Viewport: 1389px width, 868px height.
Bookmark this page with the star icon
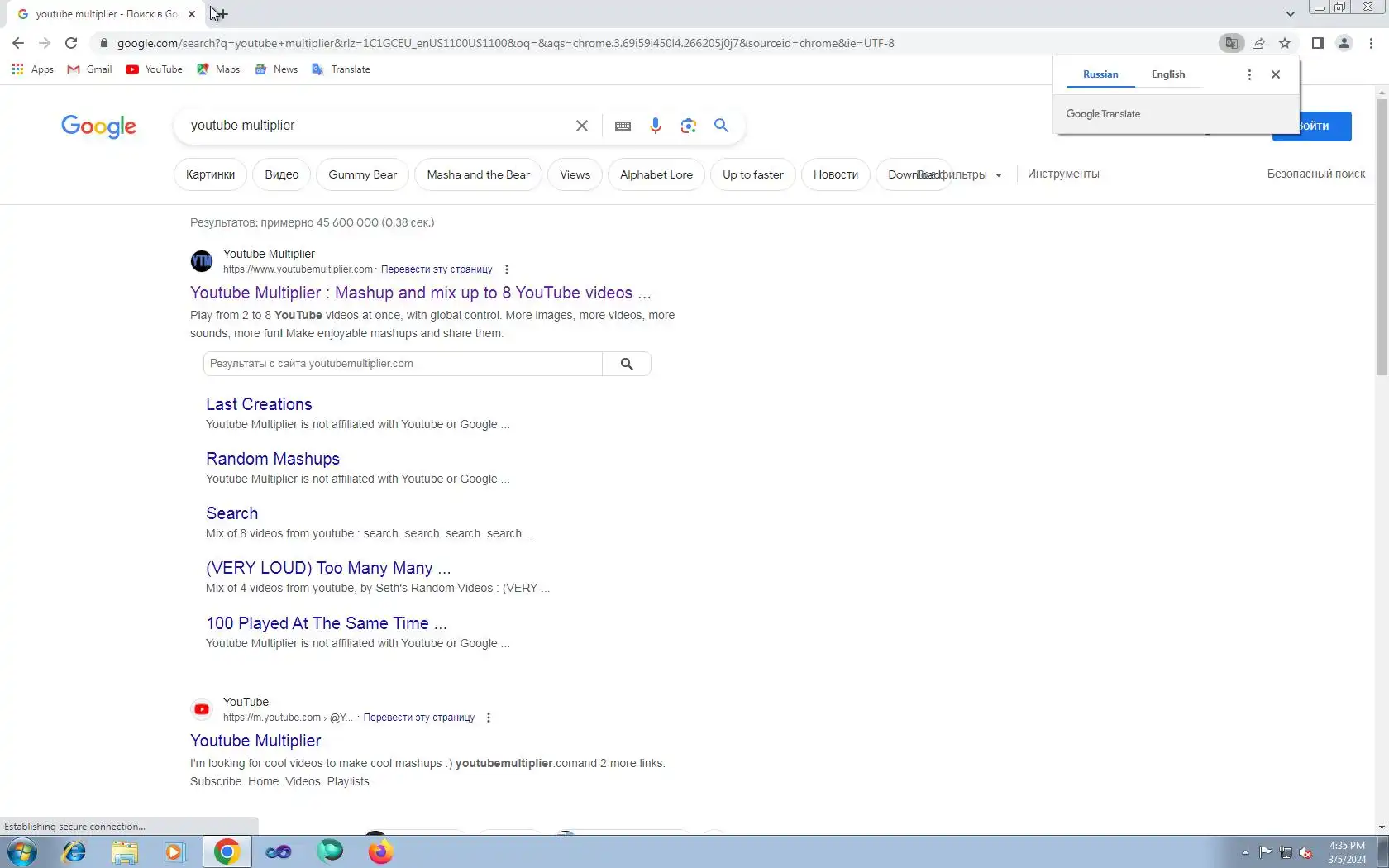tap(1285, 43)
